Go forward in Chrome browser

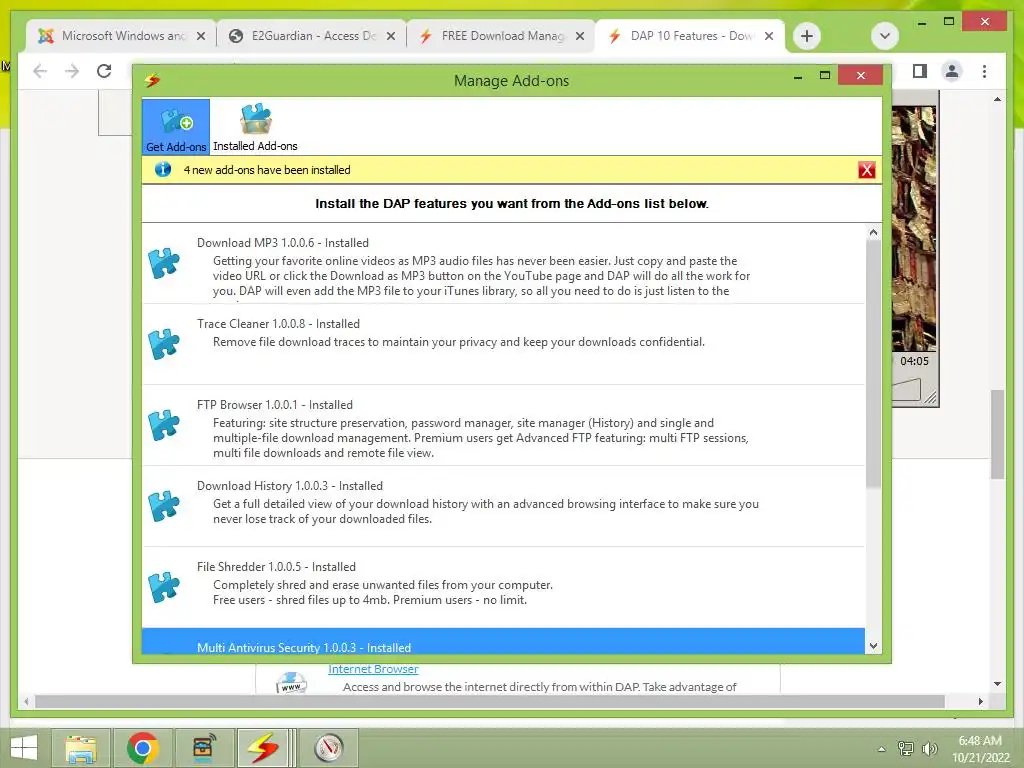pos(72,71)
